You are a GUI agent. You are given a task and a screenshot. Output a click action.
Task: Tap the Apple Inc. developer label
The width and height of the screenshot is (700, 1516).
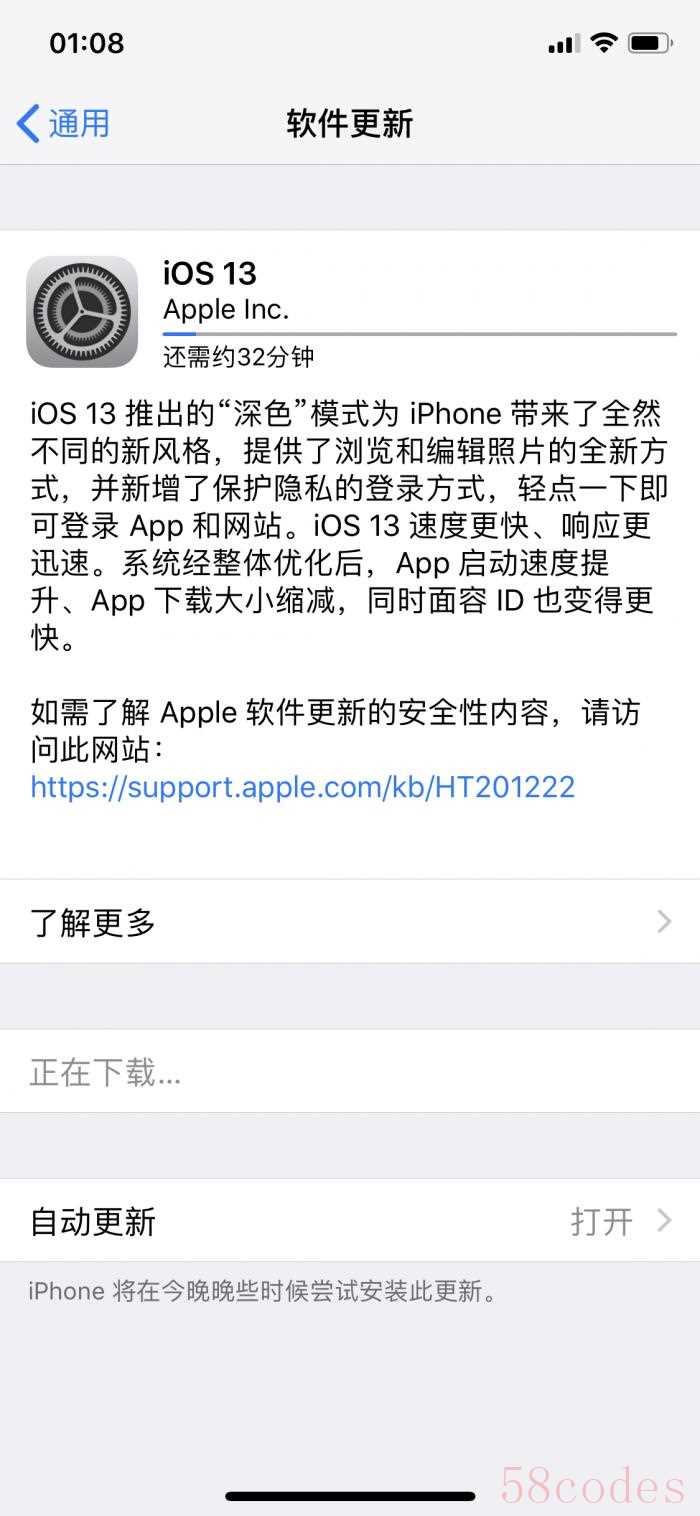click(226, 310)
